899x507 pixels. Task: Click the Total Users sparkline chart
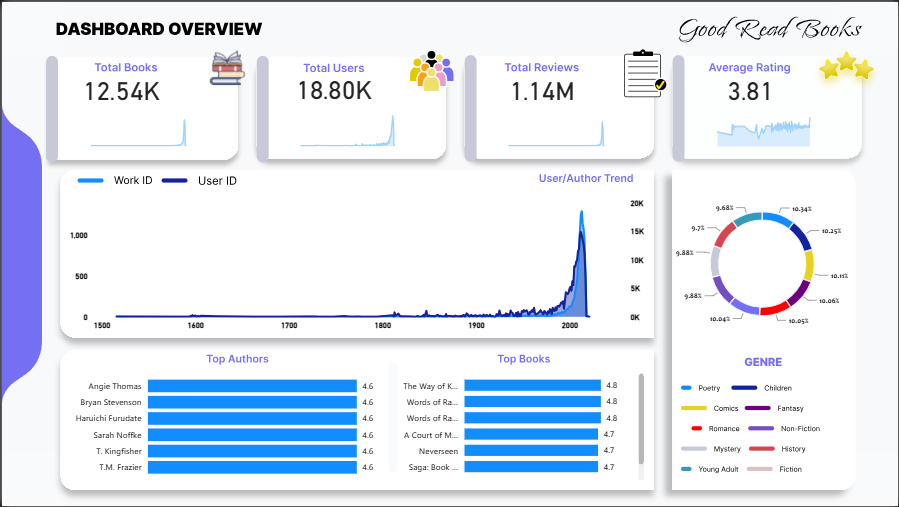pyautogui.click(x=347, y=131)
